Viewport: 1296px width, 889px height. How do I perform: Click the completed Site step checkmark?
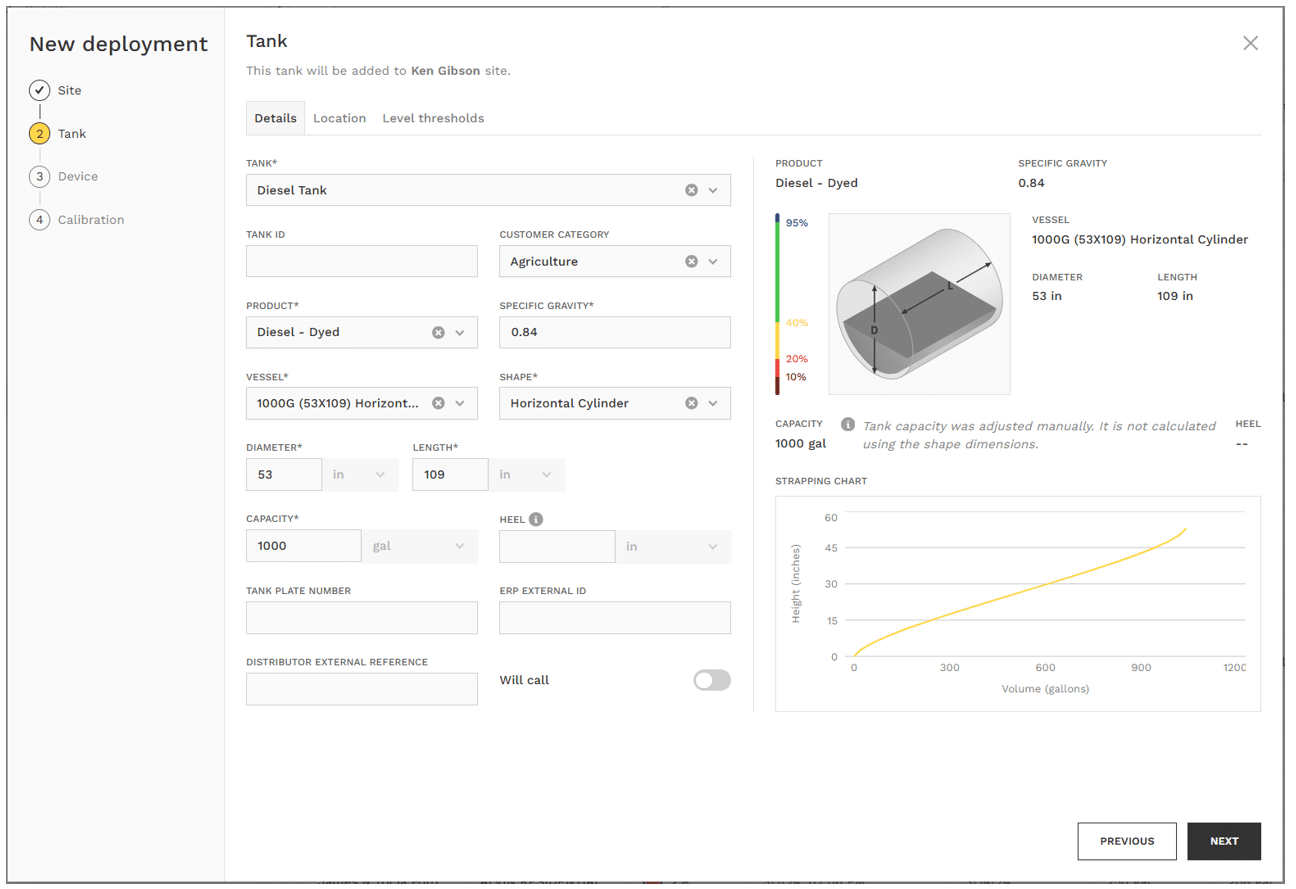(x=39, y=90)
